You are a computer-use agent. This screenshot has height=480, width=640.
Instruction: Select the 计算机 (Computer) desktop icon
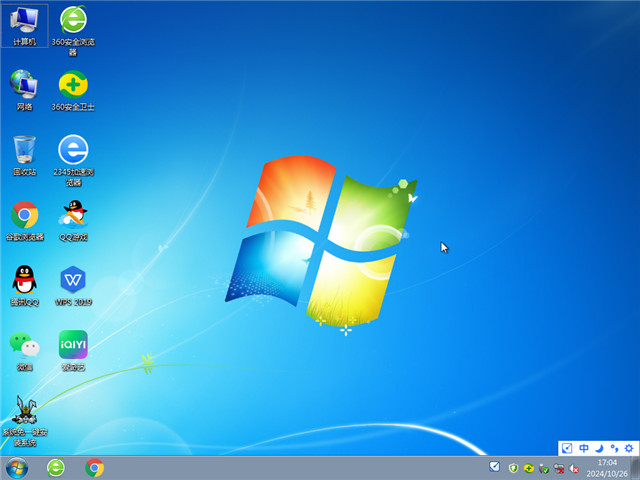click(24, 26)
